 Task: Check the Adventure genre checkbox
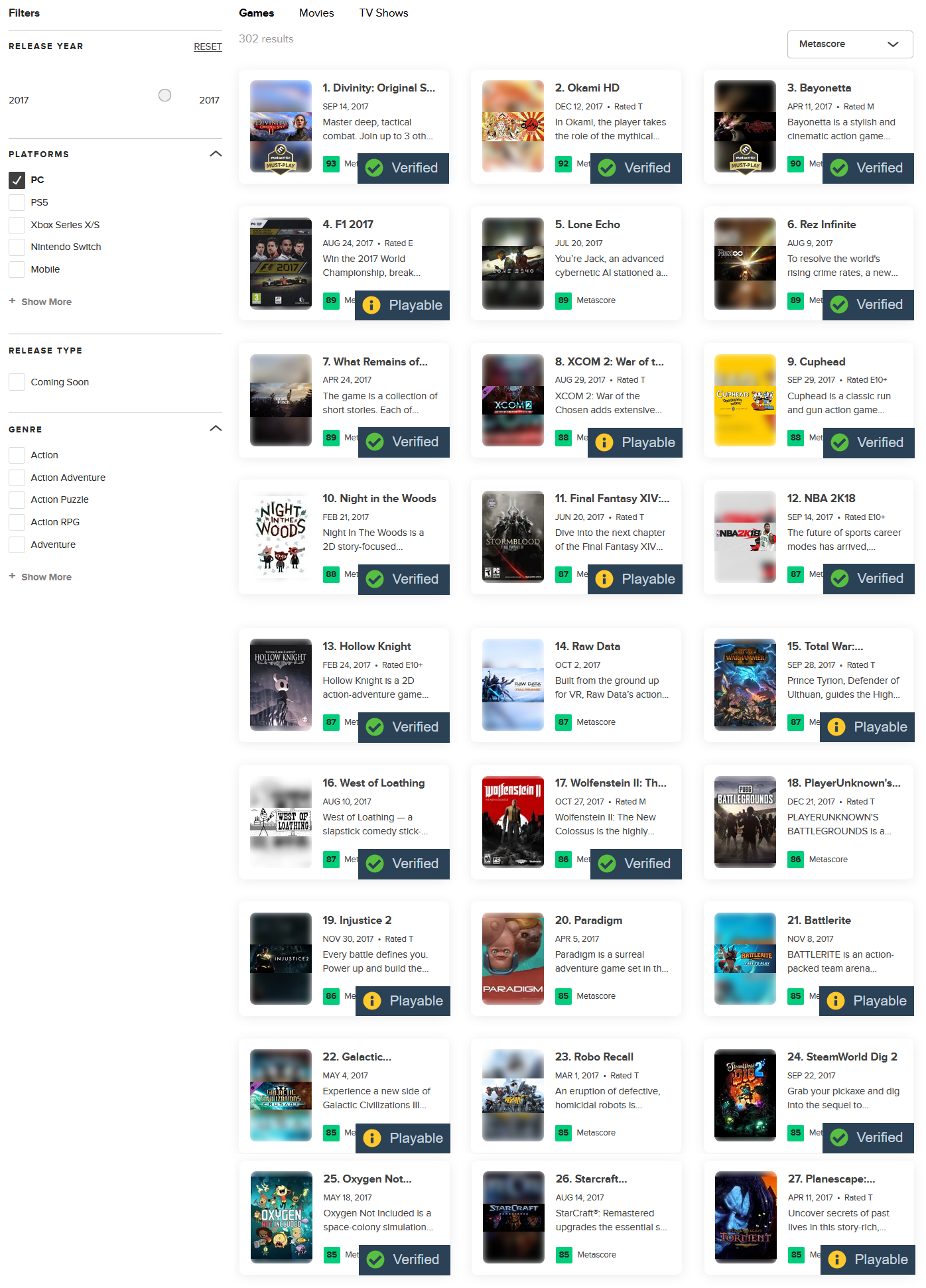click(17, 545)
